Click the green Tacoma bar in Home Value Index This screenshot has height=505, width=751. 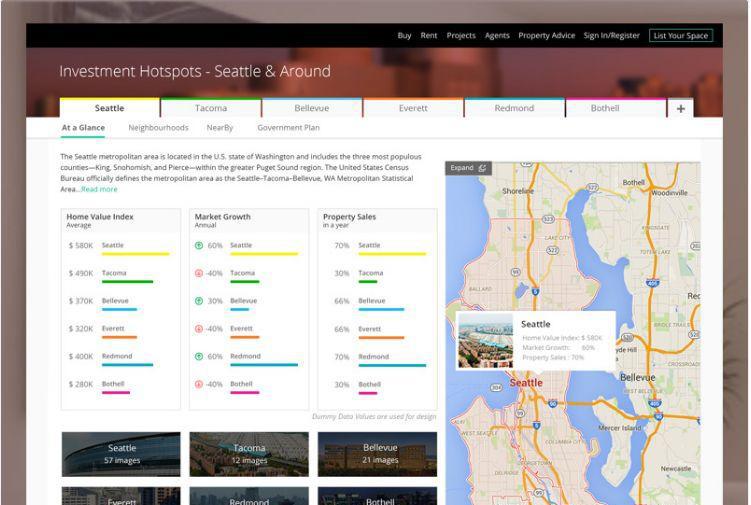coord(127,282)
